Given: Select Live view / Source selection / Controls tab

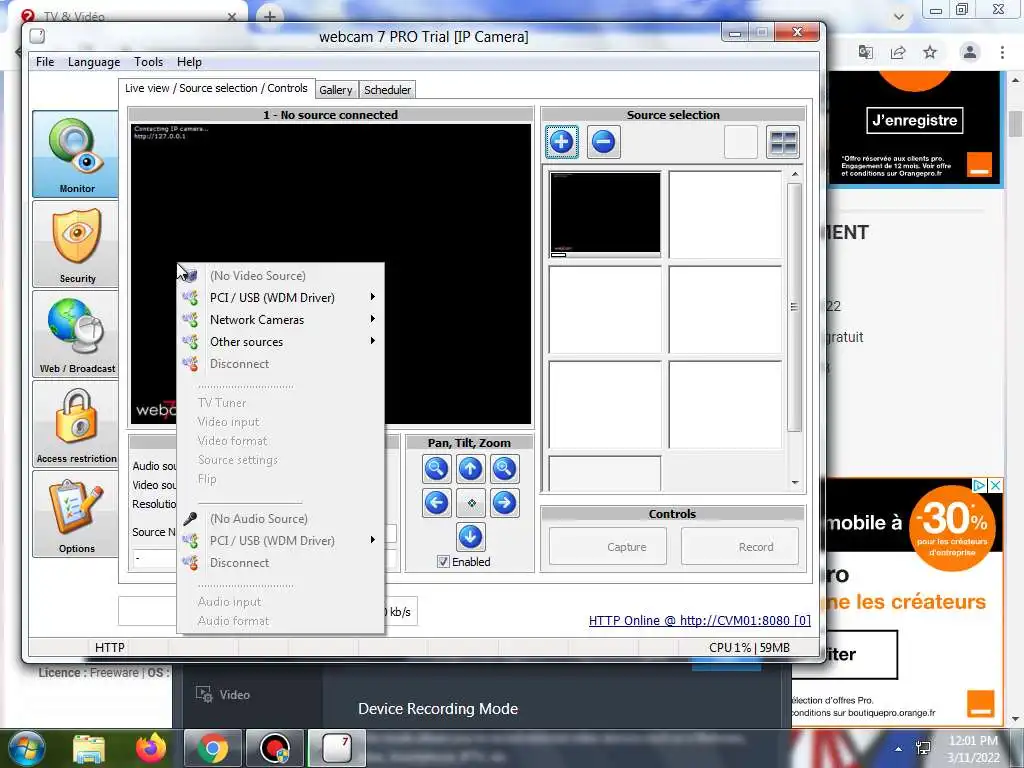Looking at the screenshot, I should 216,88.
